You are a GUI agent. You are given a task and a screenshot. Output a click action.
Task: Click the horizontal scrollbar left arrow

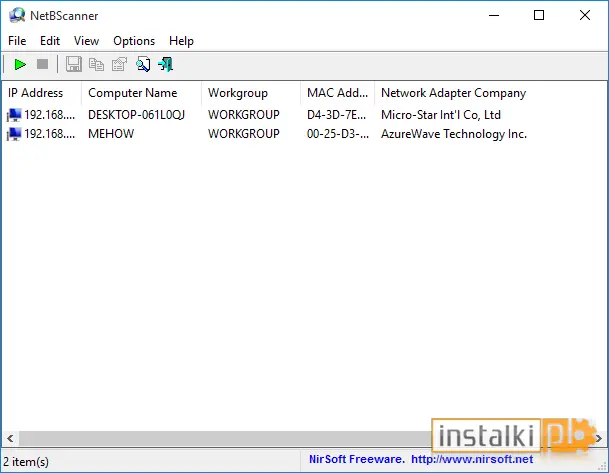pos(10,439)
